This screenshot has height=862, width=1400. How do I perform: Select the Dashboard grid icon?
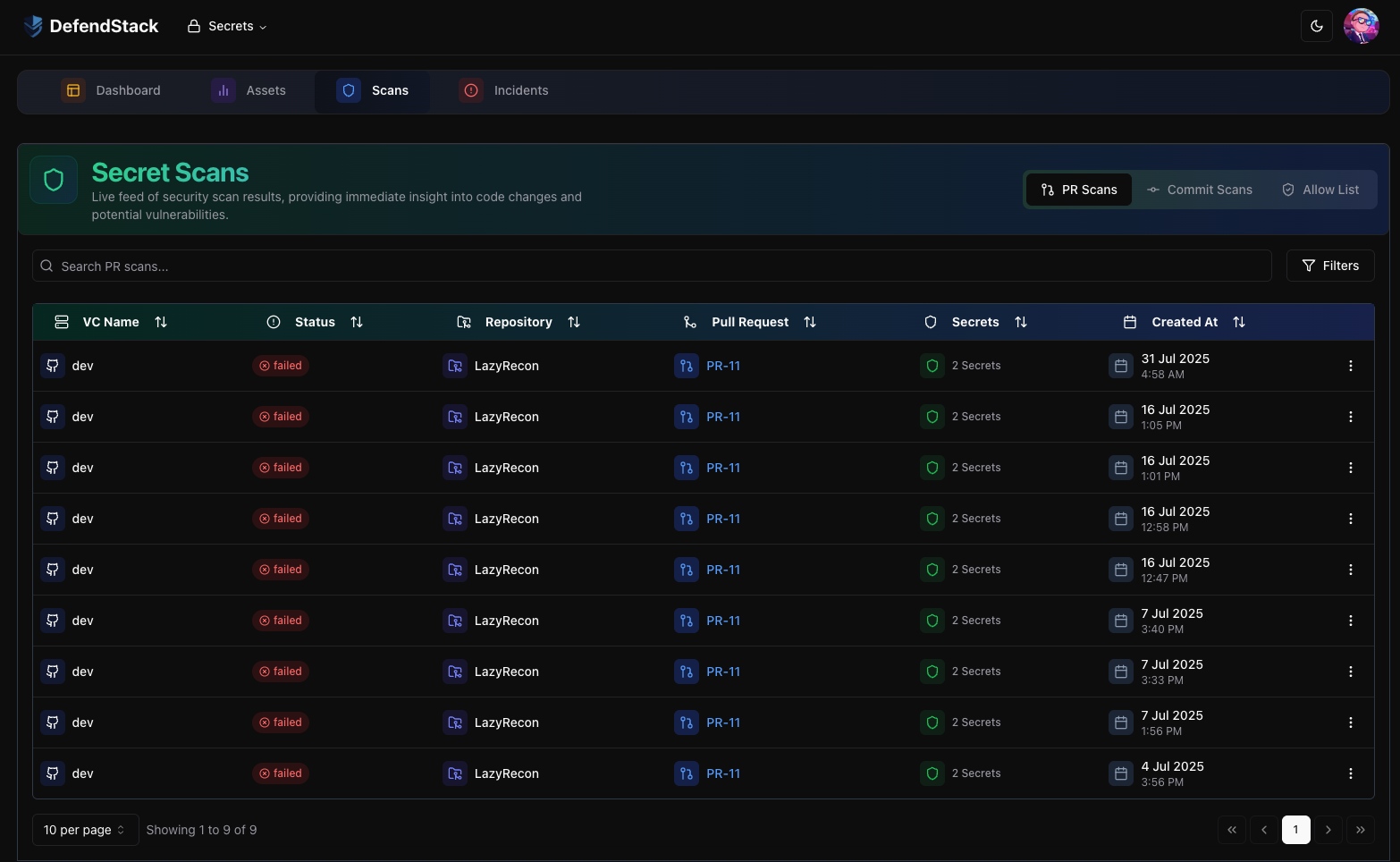(73, 90)
